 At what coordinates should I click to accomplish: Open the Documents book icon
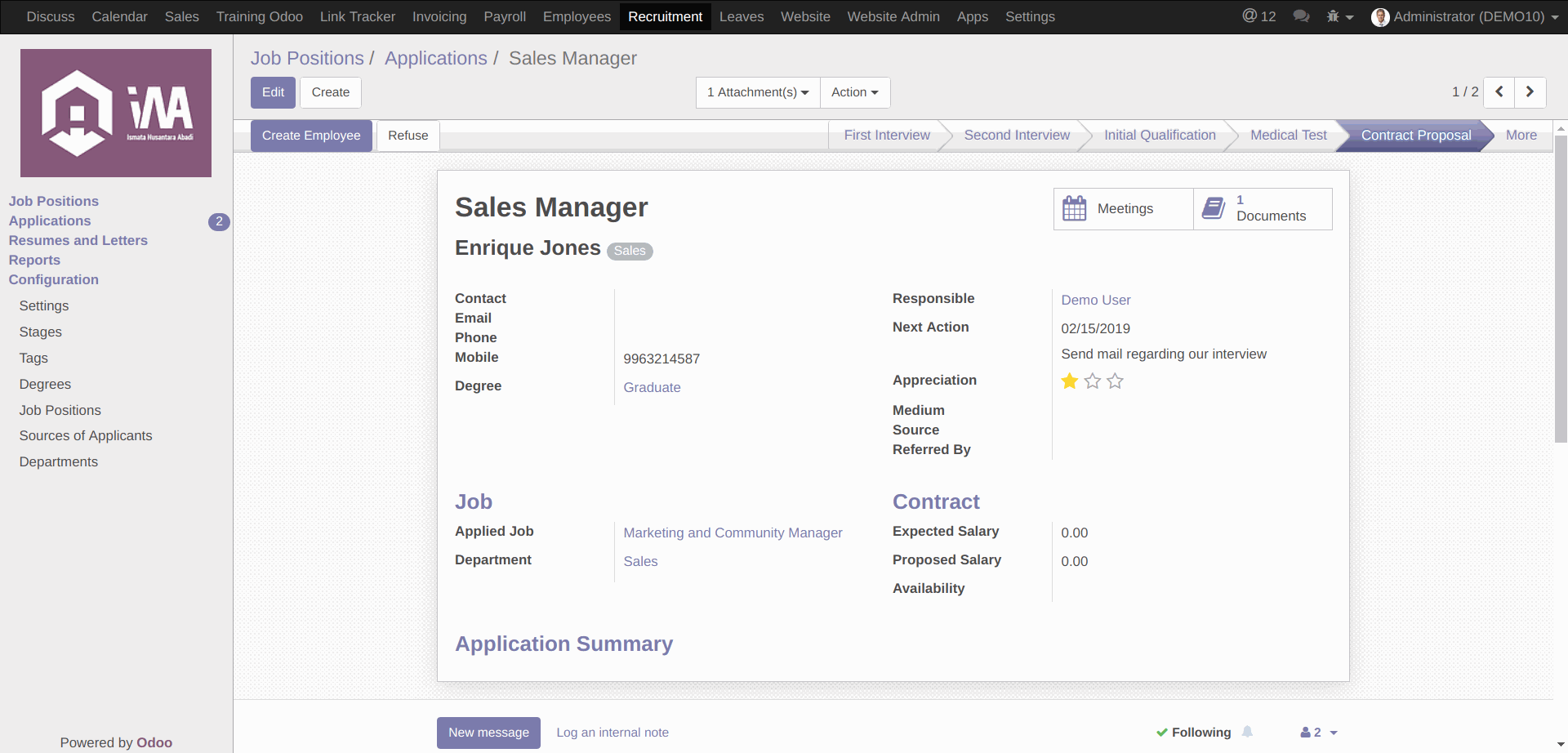[x=1214, y=209]
